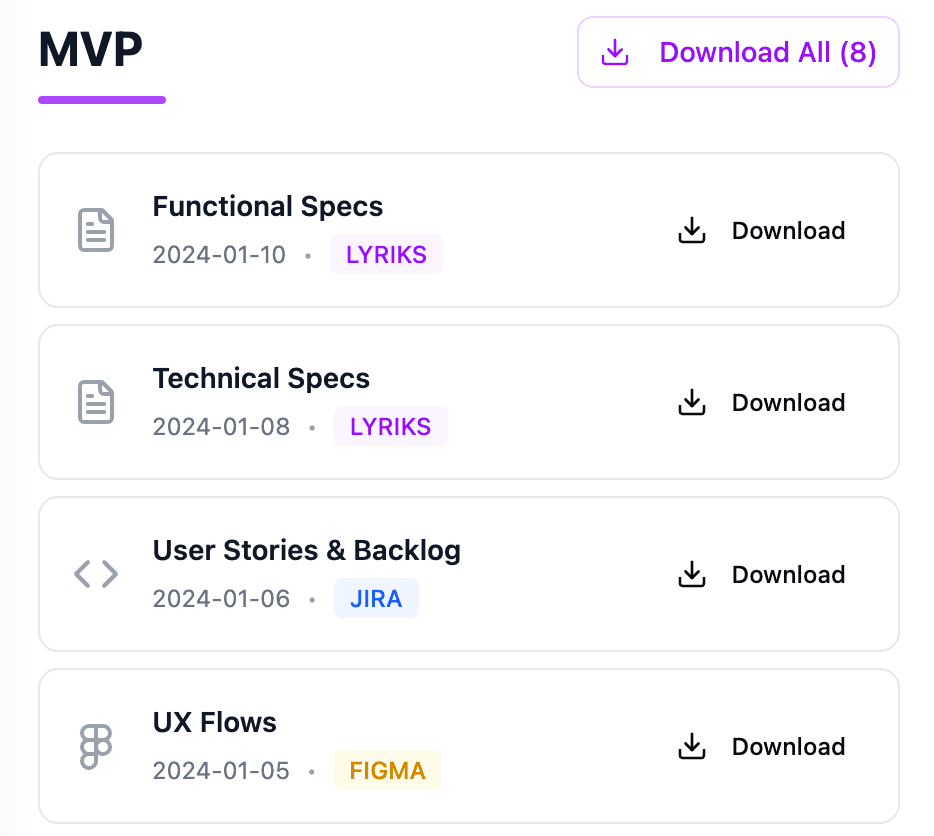
Task: Click the code brackets icon for User Stories
Action: coord(96,574)
